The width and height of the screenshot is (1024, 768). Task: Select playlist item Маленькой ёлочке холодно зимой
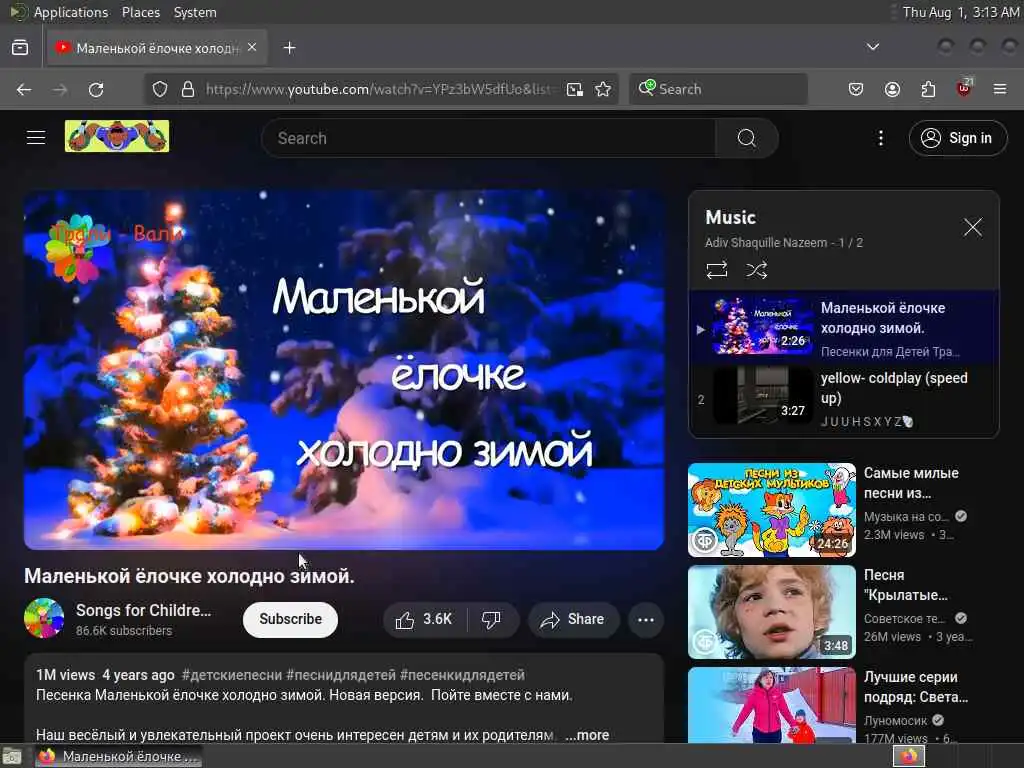[844, 327]
